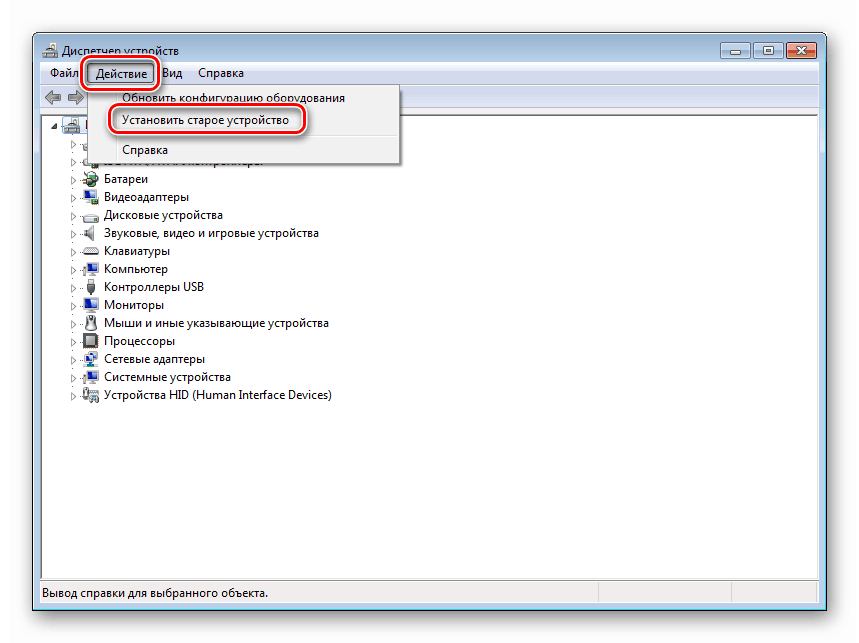Screen dimensions: 859x643
Task: Expand the Клавиатуры node
Action: pyautogui.click(x=73, y=252)
